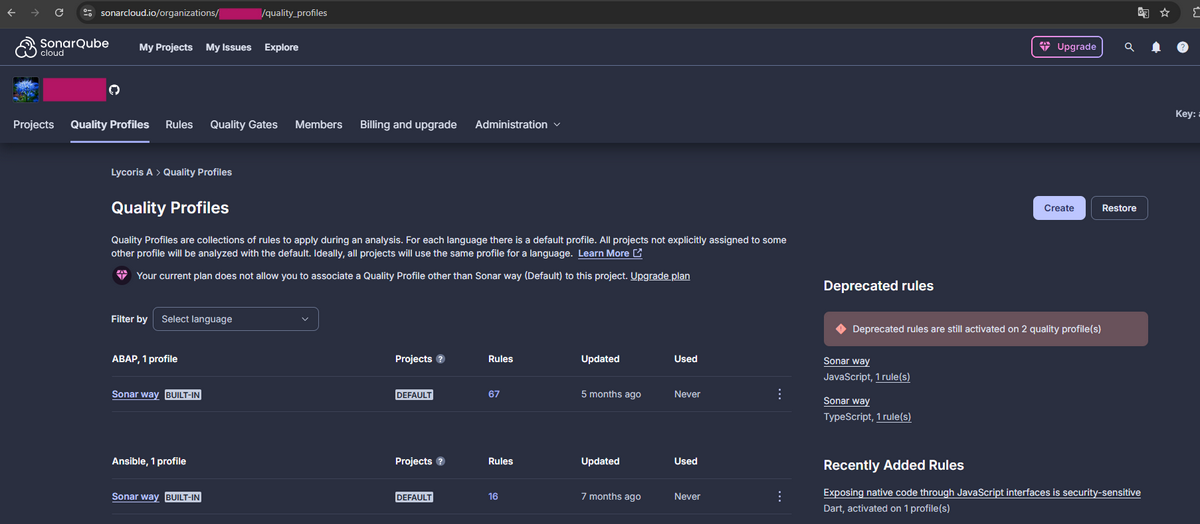This screenshot has width=1200, height=524.
Task: Click the DEFAULT badge in the Ansible row
Action: click(x=414, y=497)
